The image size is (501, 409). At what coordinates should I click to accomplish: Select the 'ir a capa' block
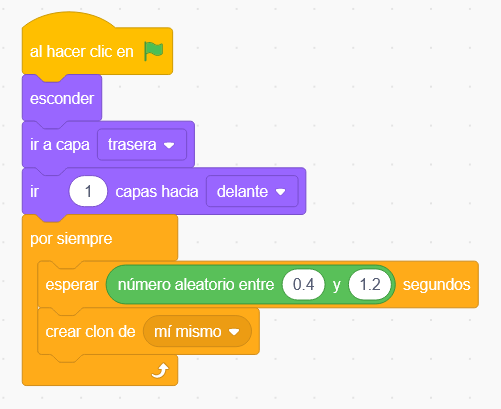click(60, 145)
